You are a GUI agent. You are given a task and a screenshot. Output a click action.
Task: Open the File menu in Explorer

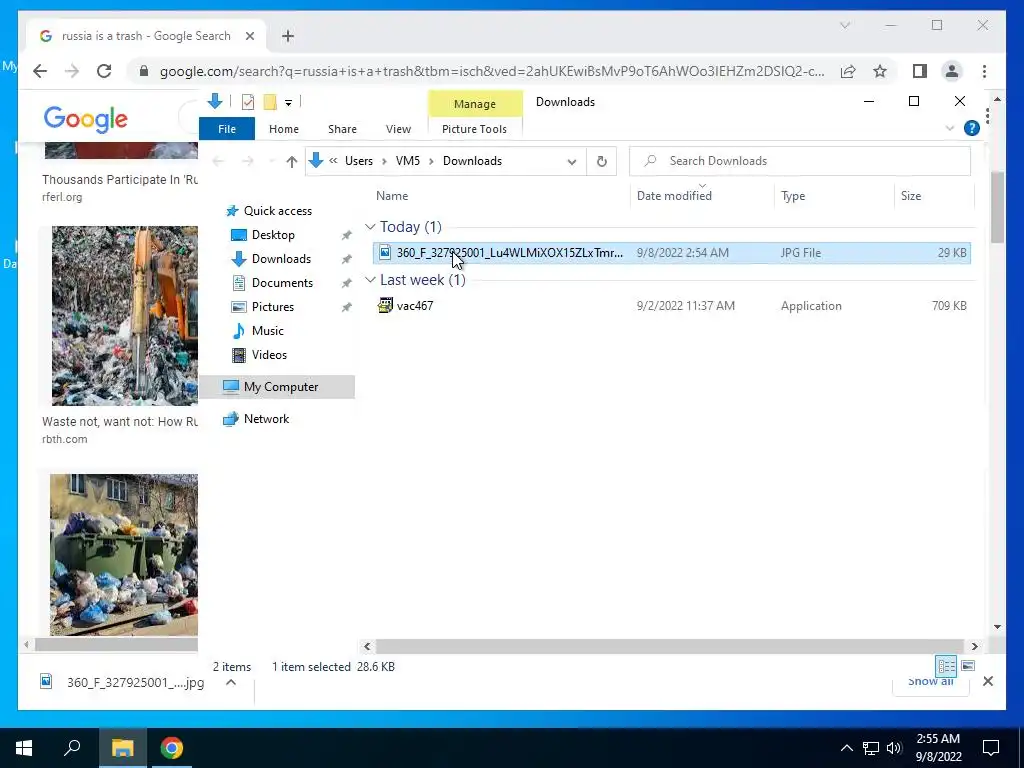[x=227, y=129]
